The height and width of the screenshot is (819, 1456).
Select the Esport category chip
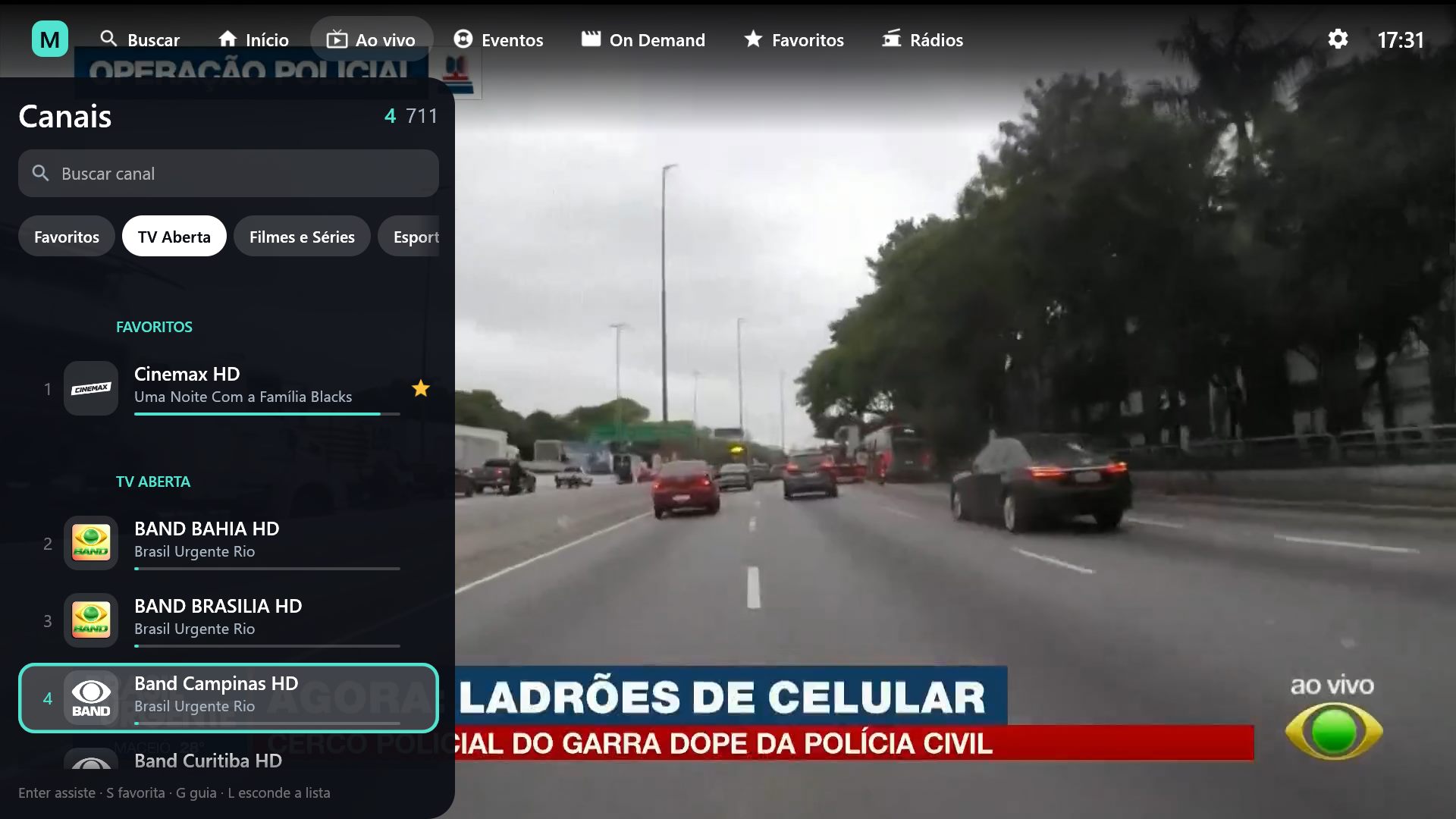409,237
